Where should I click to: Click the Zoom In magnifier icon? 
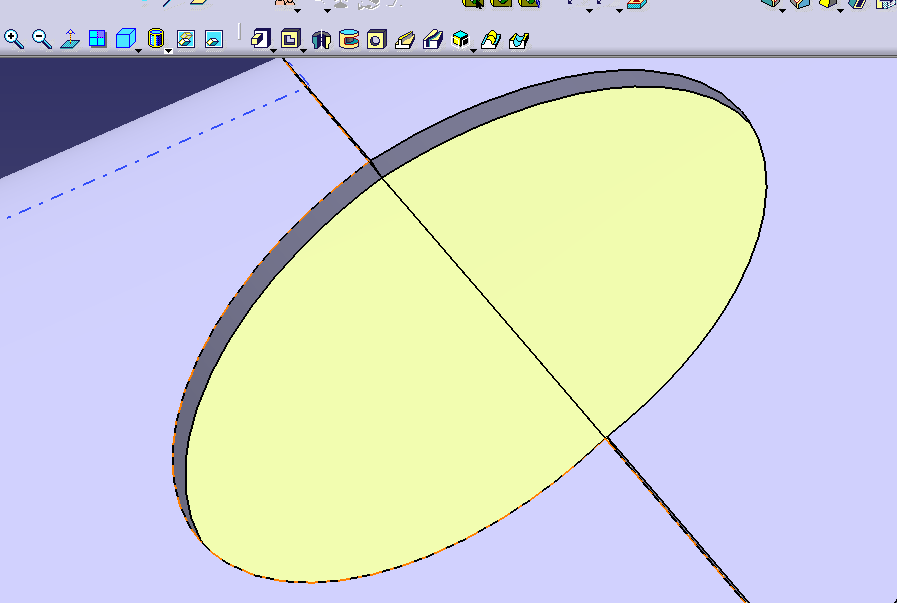click(14, 39)
